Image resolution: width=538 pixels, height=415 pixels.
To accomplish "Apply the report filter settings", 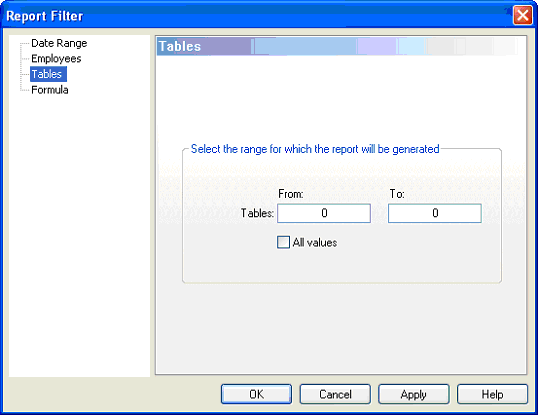I will coord(414,394).
